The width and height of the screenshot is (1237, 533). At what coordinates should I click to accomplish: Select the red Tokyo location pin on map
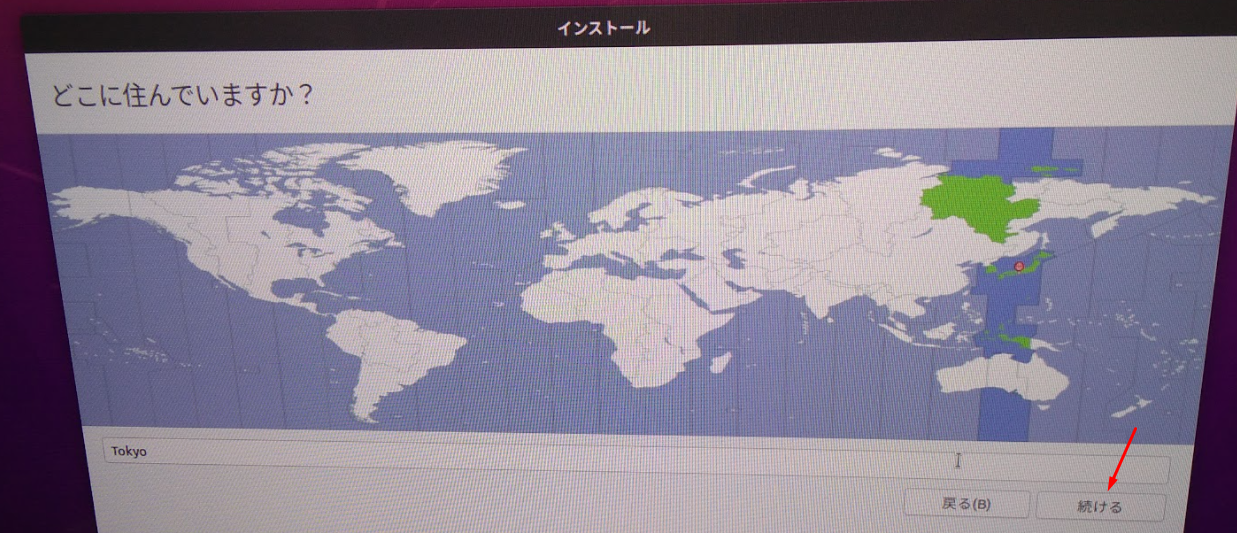(1019, 267)
